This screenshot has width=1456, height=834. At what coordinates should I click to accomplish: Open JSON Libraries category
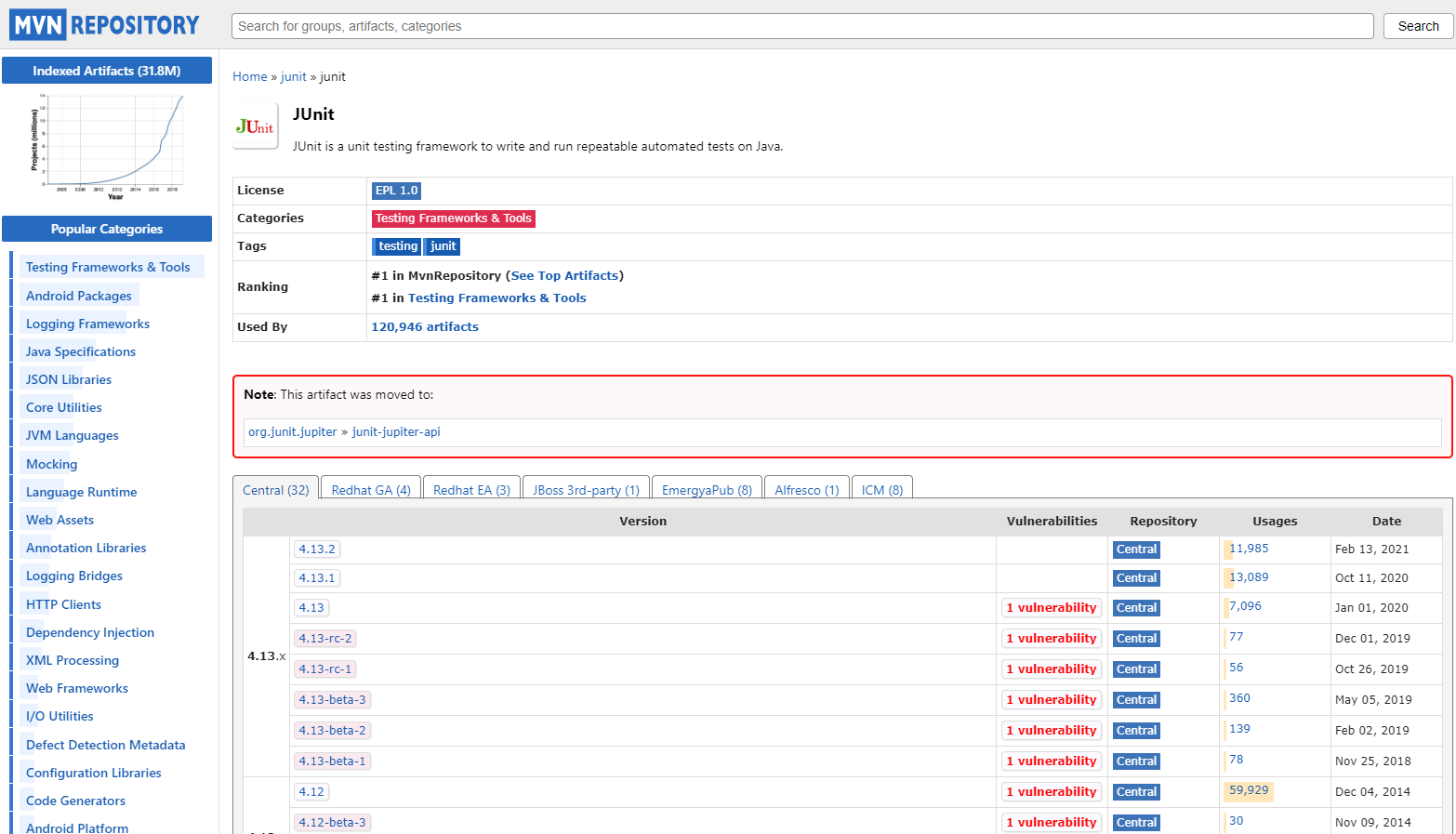69,379
